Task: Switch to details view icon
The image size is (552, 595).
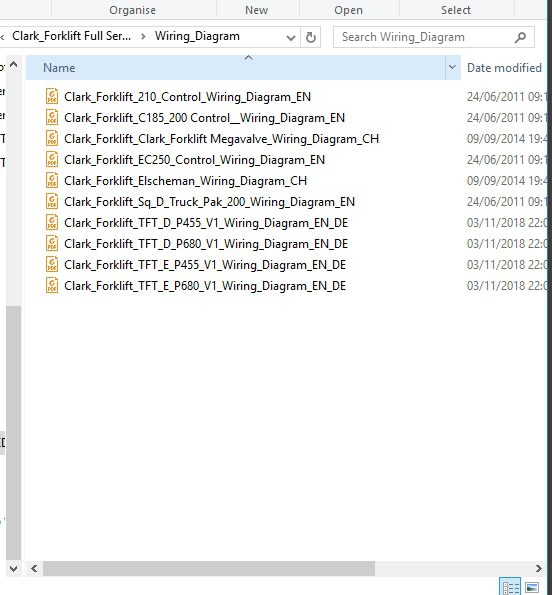Action: point(510,587)
